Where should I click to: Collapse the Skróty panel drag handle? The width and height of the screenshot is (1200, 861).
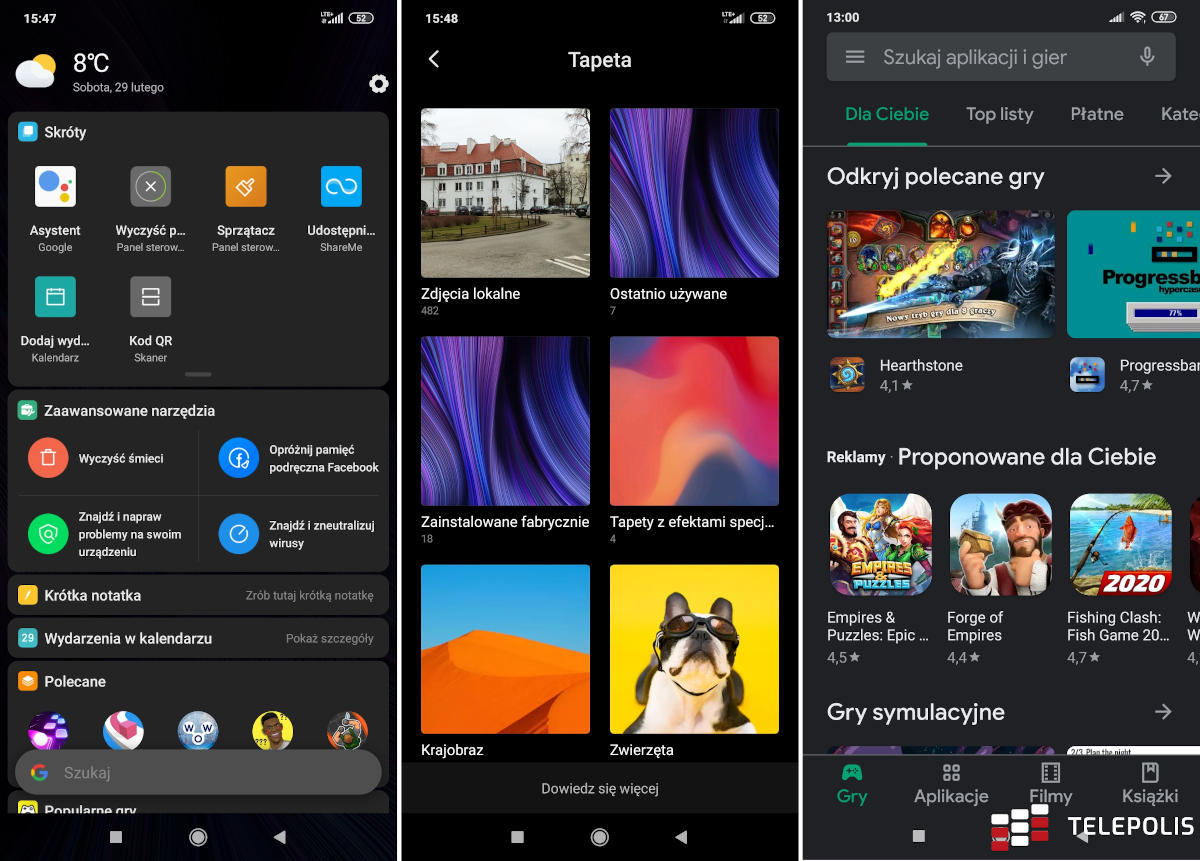pos(198,374)
